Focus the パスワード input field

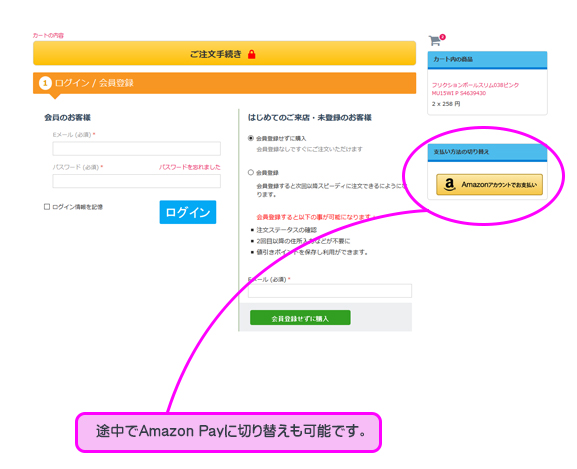137,181
